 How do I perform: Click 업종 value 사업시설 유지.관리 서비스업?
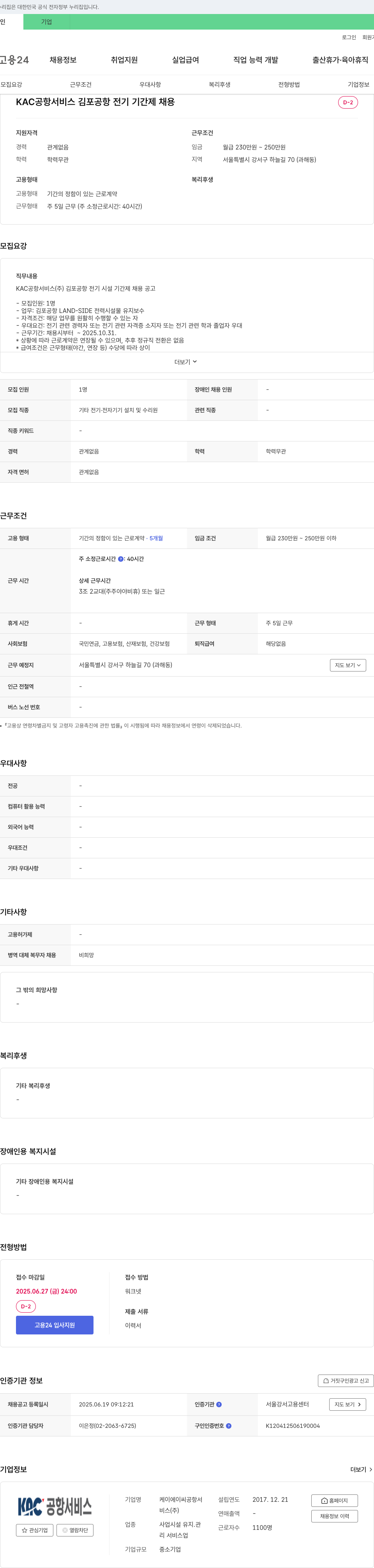pyautogui.click(x=180, y=1529)
